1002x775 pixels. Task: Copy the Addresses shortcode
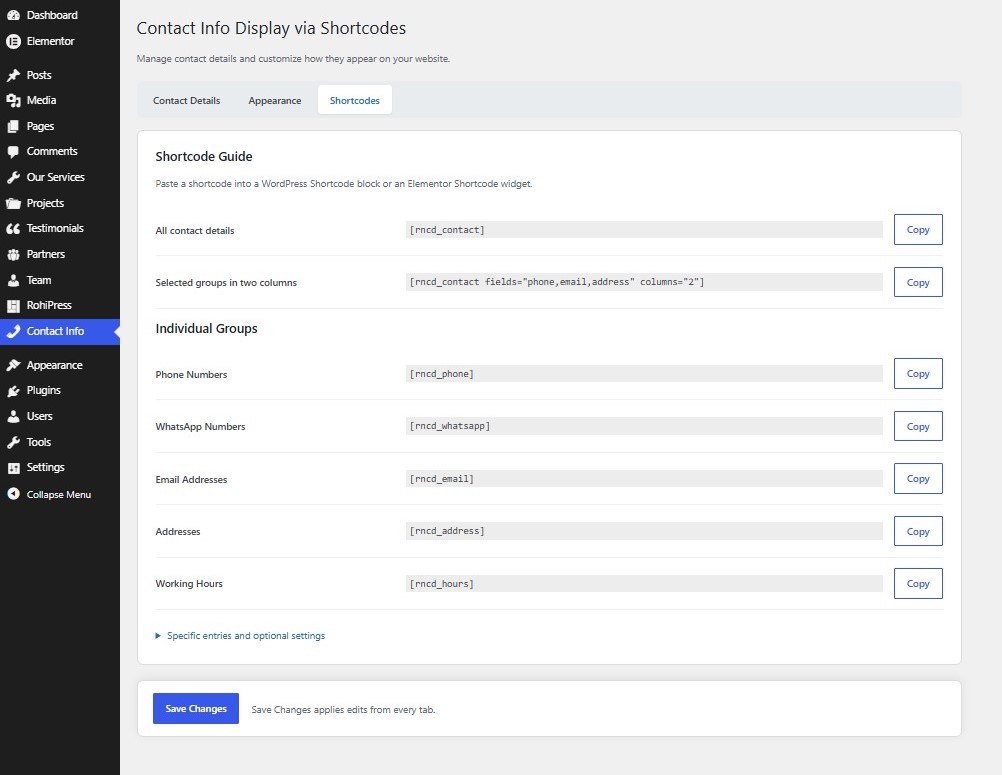pos(918,531)
